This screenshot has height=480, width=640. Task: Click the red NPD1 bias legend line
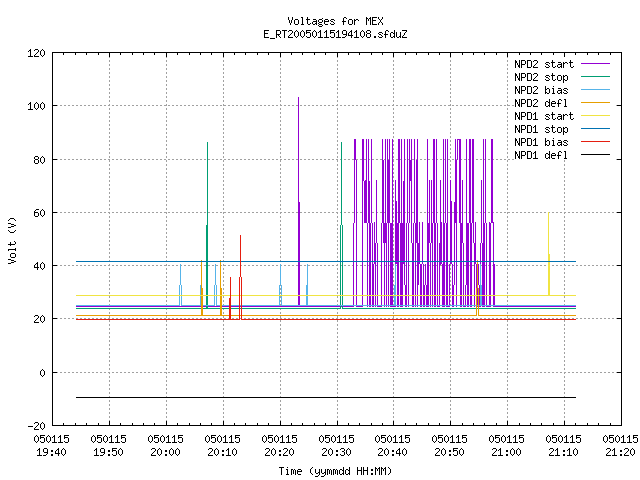pos(595,142)
